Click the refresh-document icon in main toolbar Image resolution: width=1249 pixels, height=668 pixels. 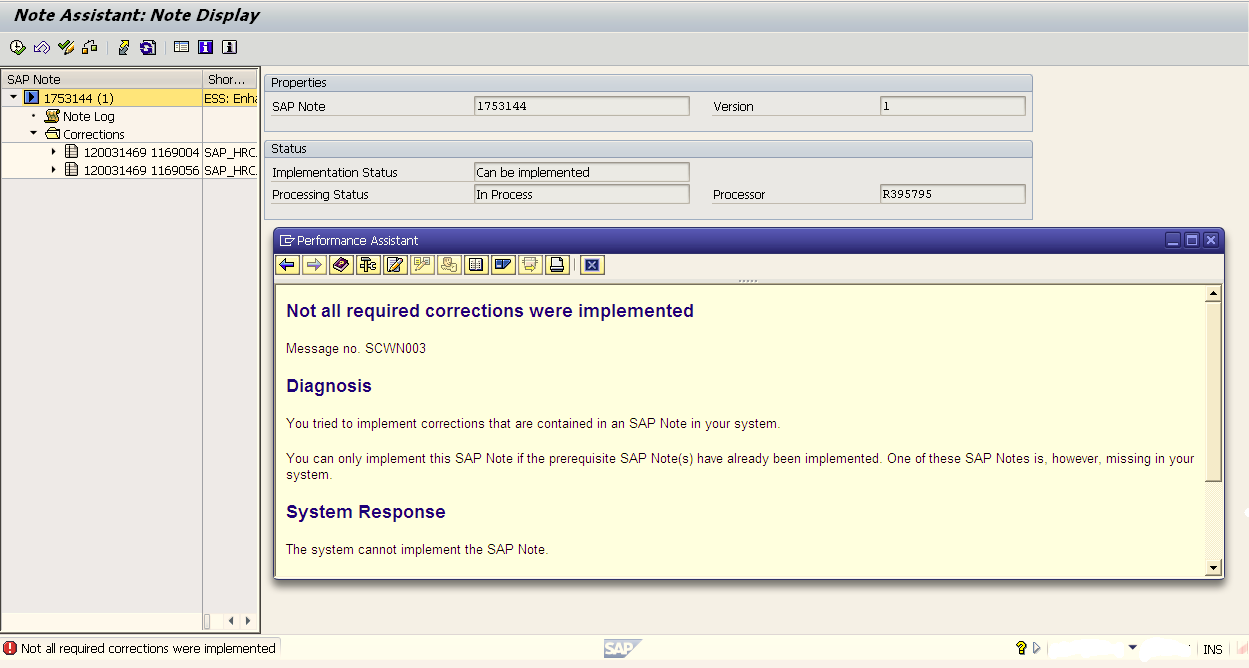(148, 47)
